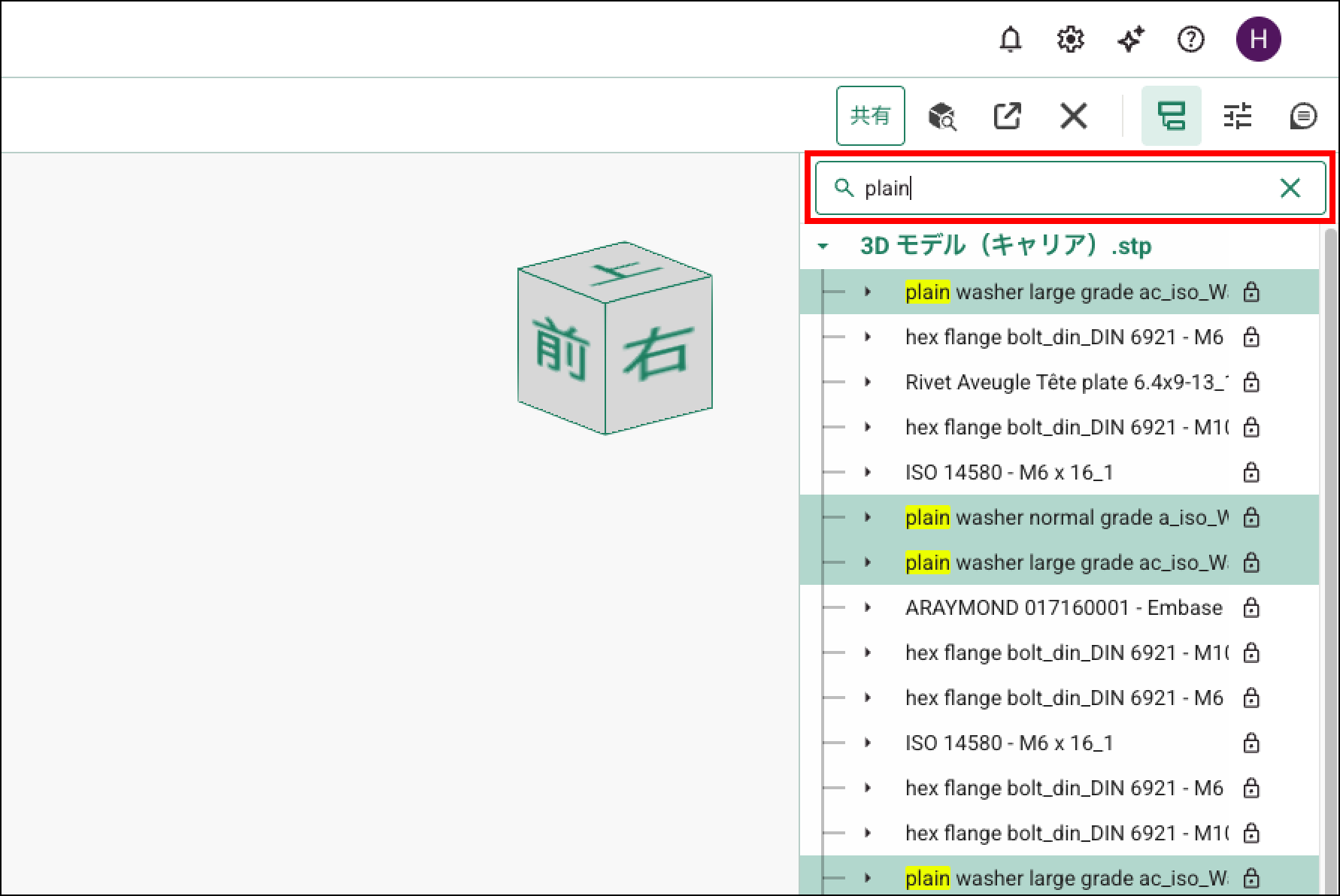This screenshot has height=896, width=1340.
Task: Open the user avatar H menu
Action: coord(1258,39)
